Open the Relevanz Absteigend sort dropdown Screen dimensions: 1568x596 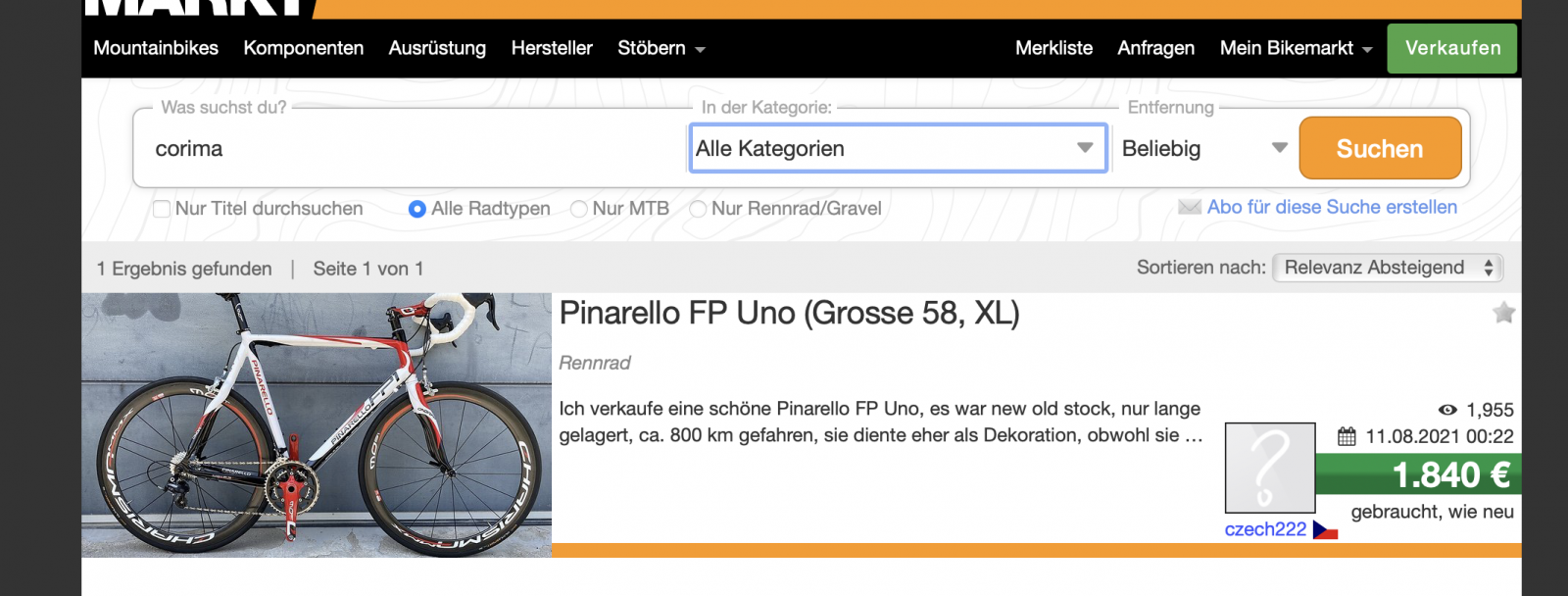1387,268
